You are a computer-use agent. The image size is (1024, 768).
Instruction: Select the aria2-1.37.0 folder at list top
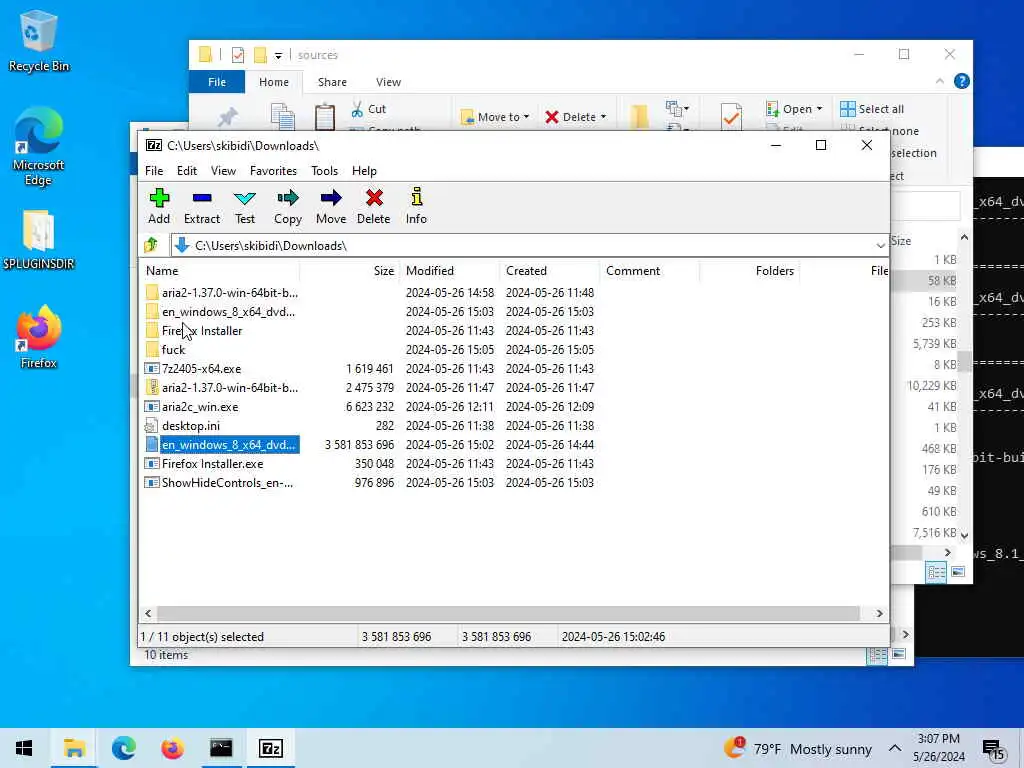click(230, 293)
